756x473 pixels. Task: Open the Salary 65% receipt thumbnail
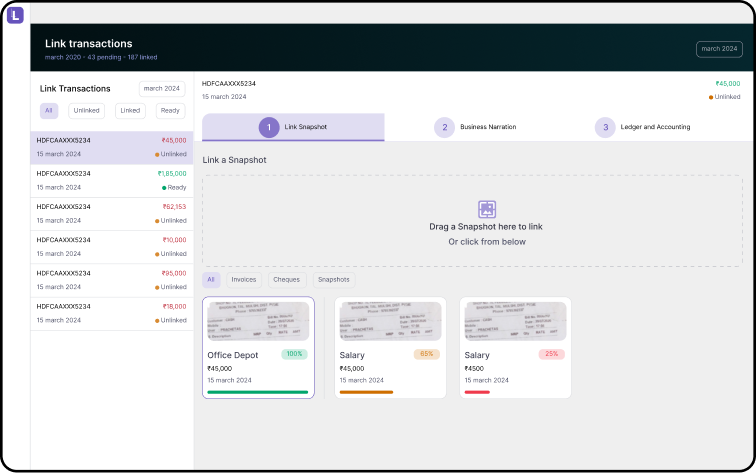pyautogui.click(x=391, y=322)
